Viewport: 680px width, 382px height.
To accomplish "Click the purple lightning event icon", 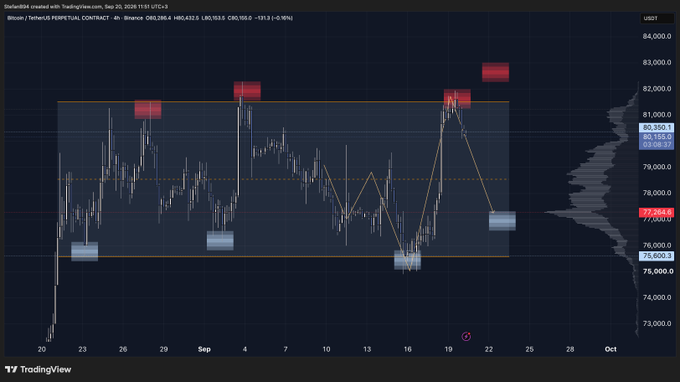I will (x=466, y=336).
